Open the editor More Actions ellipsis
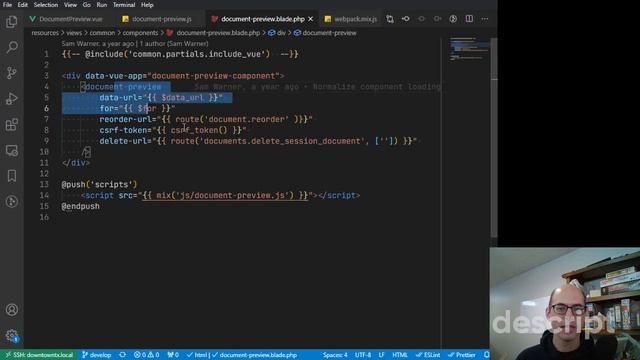The image size is (640, 360). [x=484, y=19]
